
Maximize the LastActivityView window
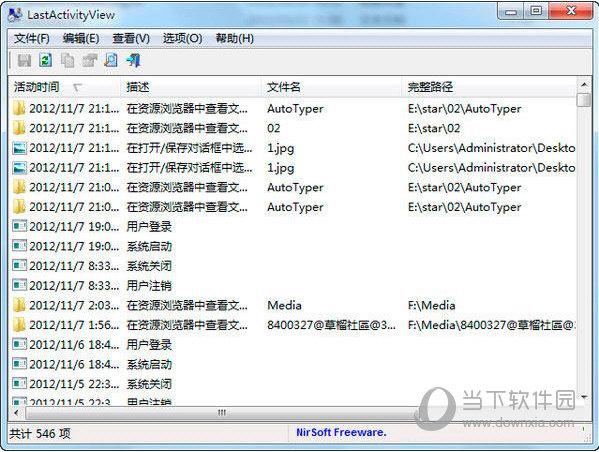pyautogui.click(x=536, y=11)
